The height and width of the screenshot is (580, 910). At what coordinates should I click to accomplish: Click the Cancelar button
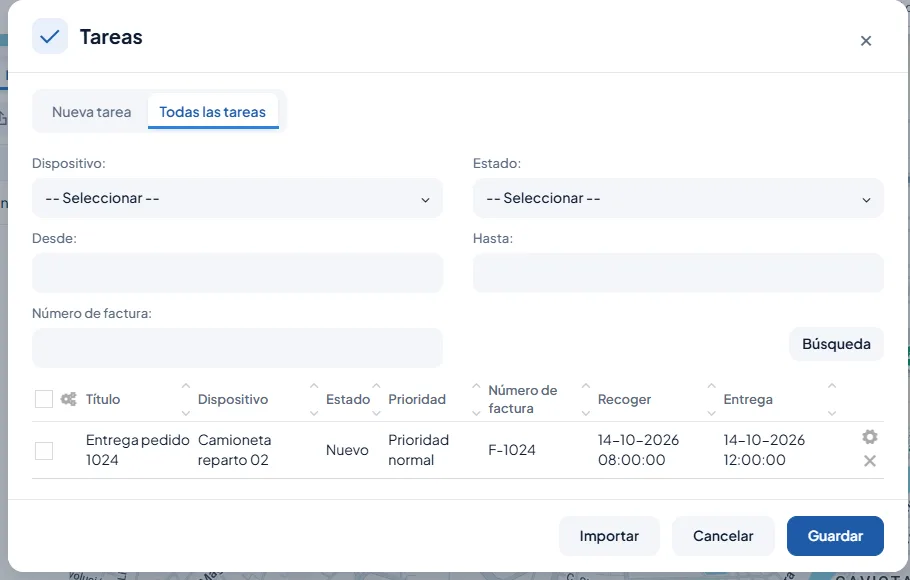(723, 536)
